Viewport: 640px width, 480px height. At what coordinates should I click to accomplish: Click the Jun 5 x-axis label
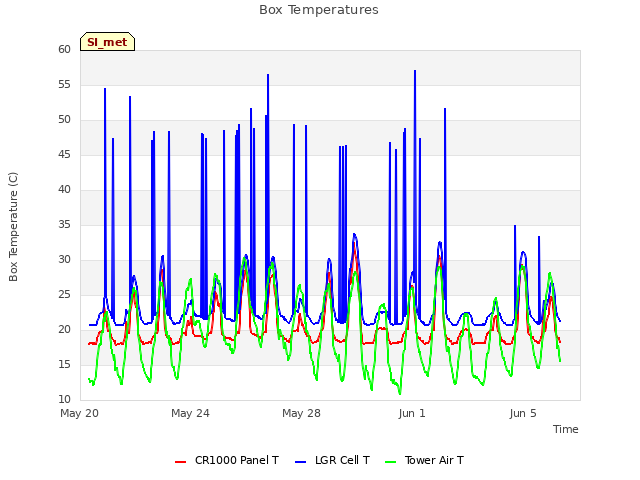[x=523, y=413]
